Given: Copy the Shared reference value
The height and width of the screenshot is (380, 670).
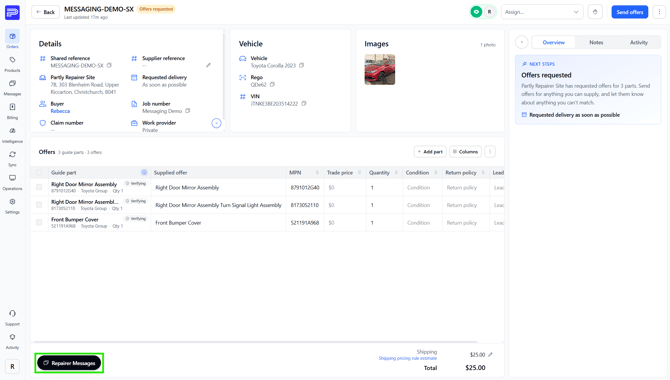Looking at the screenshot, I should click(109, 65).
